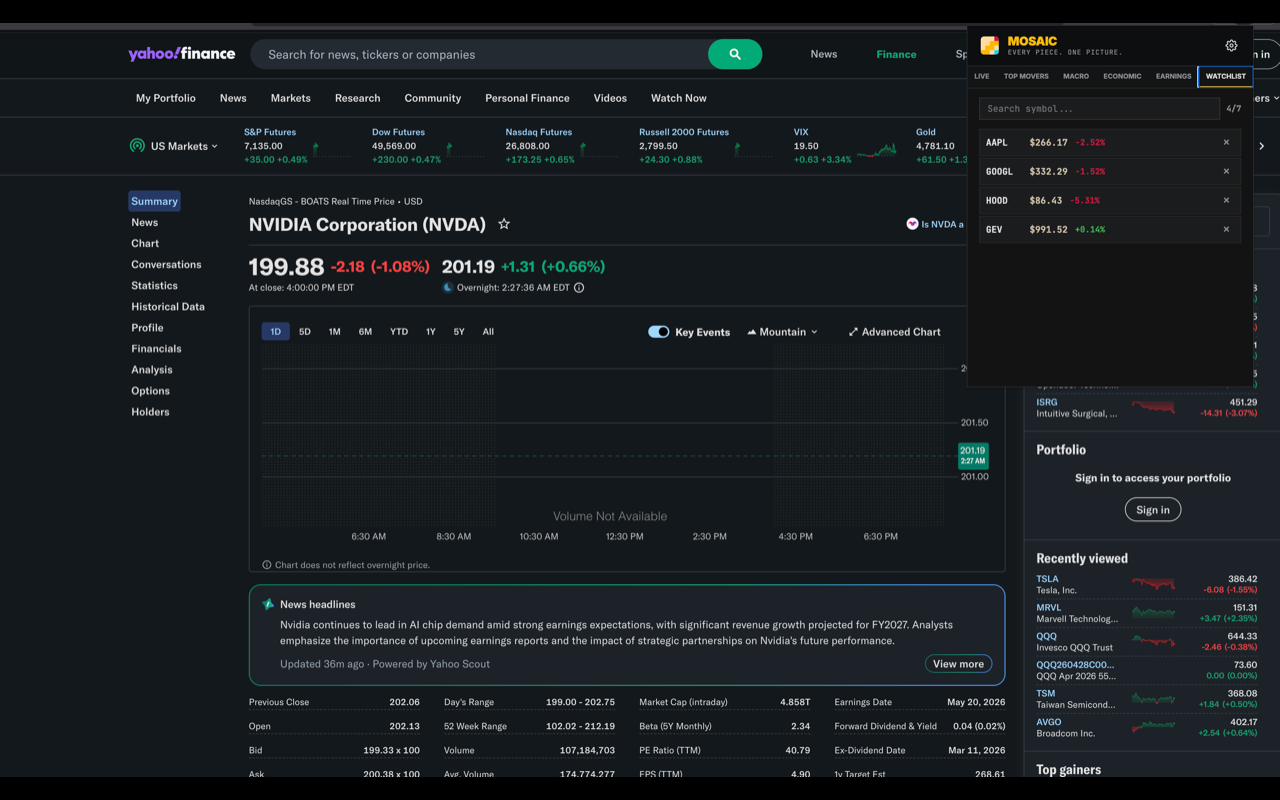This screenshot has height=800, width=1280.
Task: Select the 5Y chart range
Action: [459, 331]
